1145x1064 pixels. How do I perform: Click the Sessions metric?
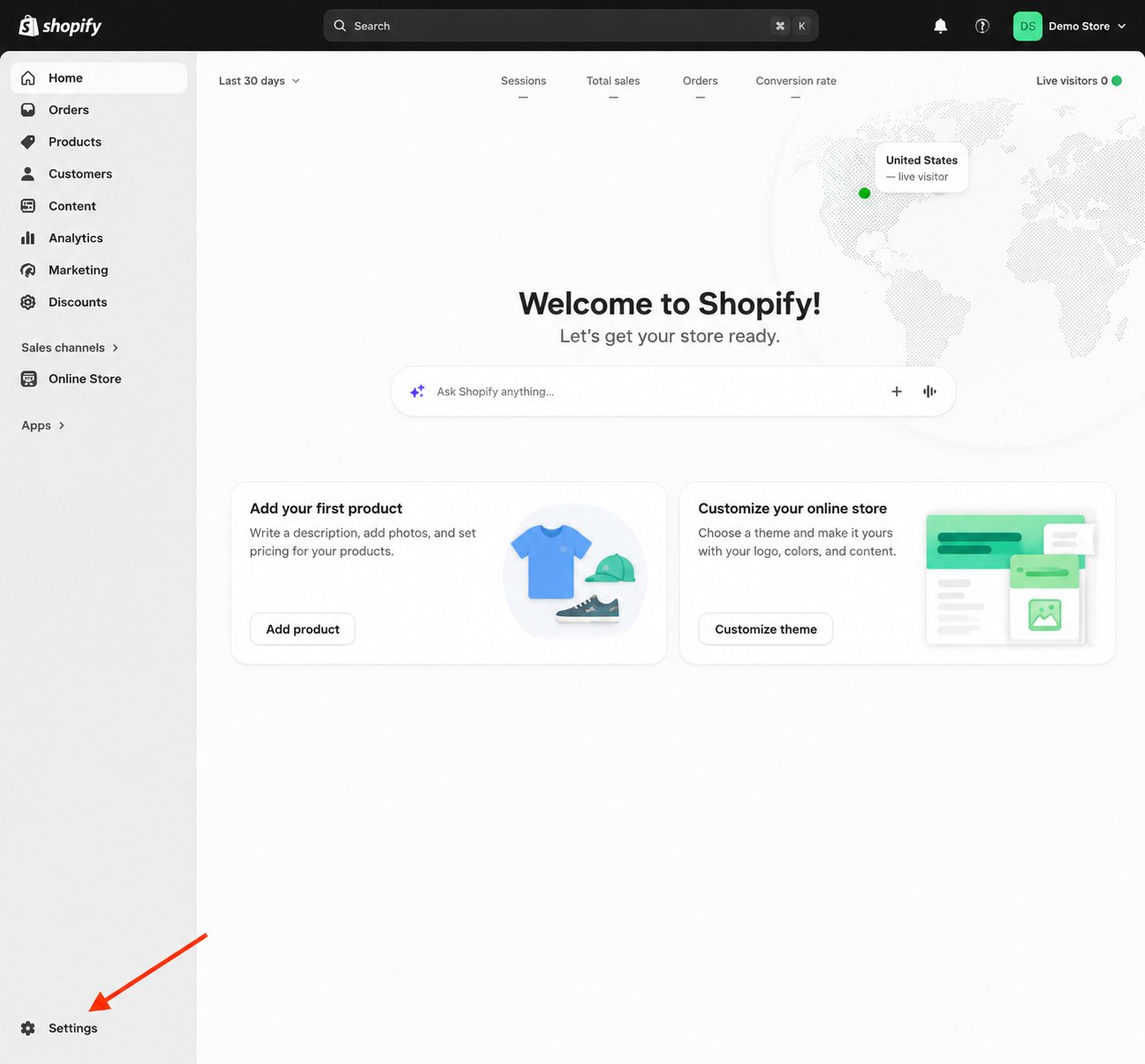click(x=524, y=86)
